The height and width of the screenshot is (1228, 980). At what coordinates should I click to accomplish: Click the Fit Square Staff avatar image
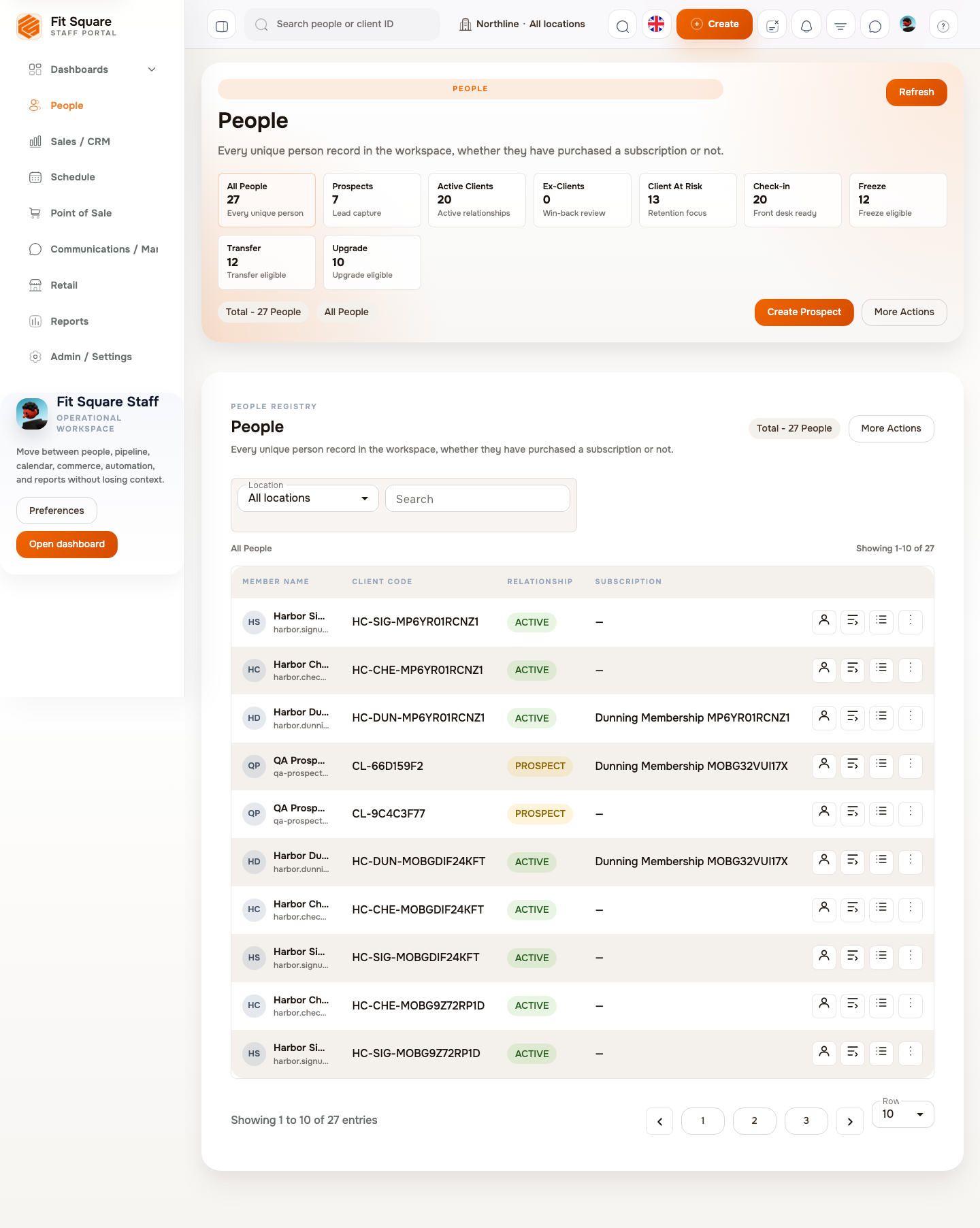click(32, 414)
